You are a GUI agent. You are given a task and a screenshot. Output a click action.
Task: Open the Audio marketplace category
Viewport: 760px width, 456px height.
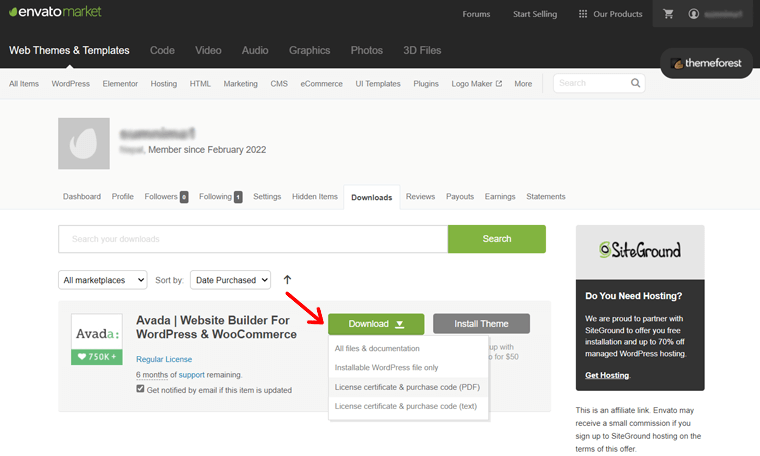click(255, 50)
